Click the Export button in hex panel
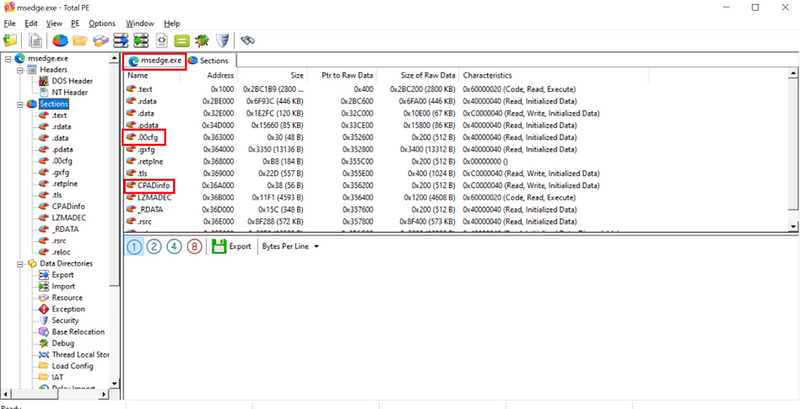Viewport: 800px width, 409px height. [x=232, y=246]
